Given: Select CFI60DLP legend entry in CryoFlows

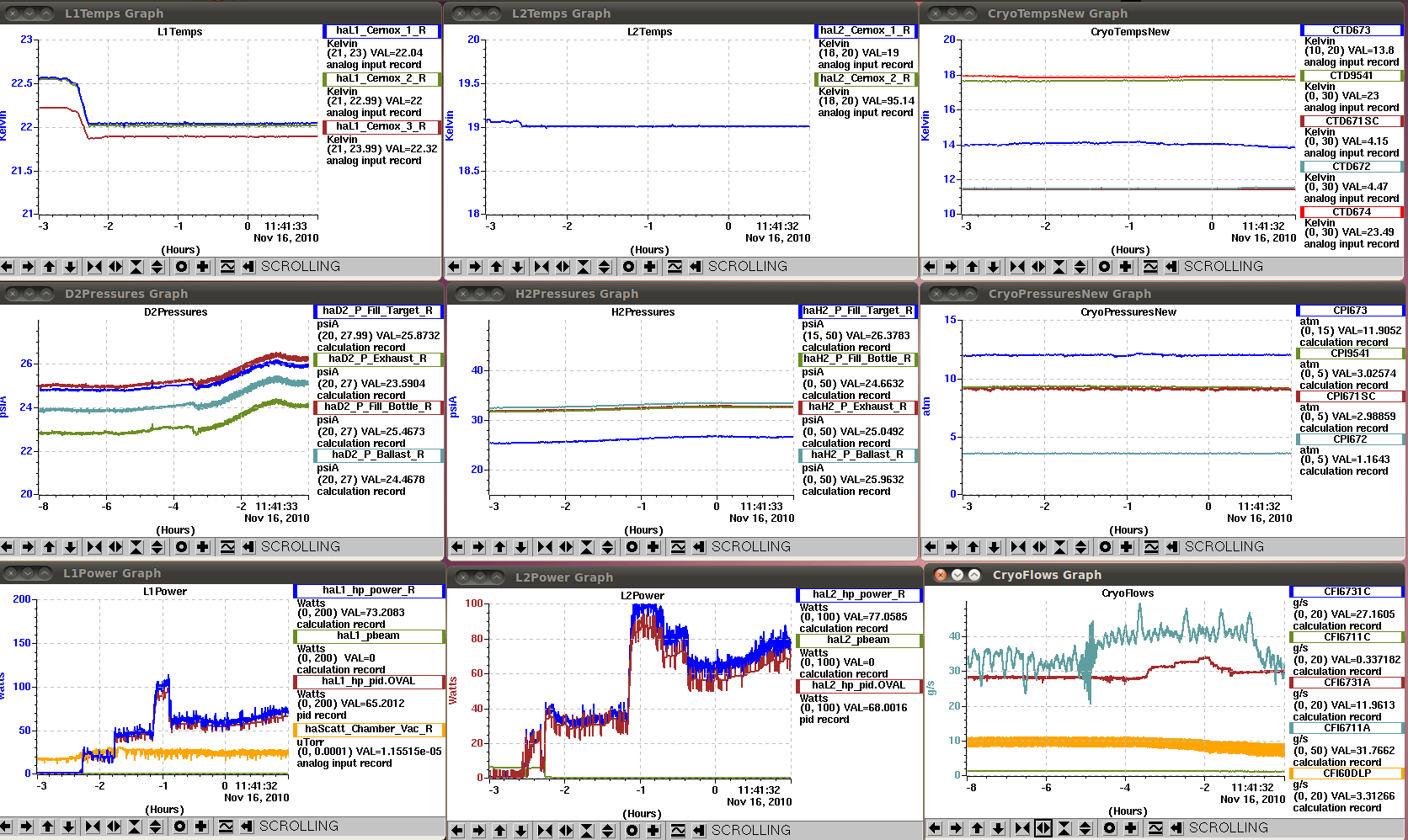Looking at the screenshot, I should point(1347,774).
